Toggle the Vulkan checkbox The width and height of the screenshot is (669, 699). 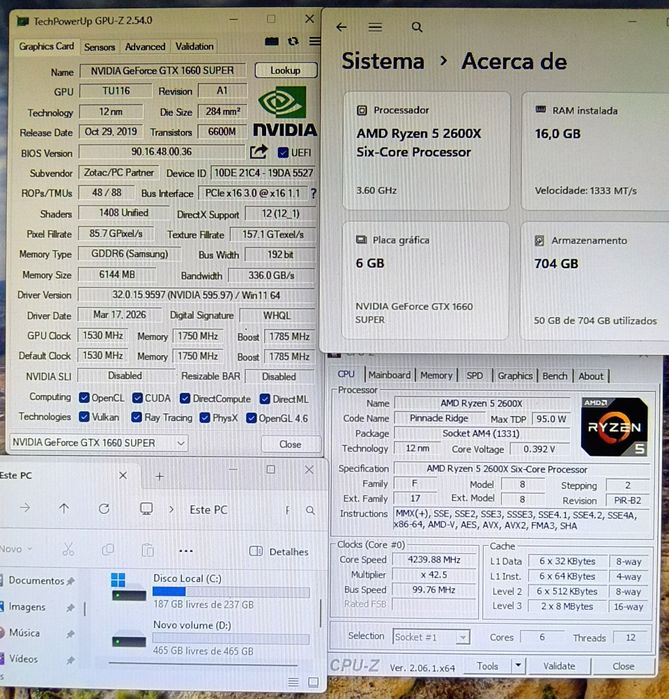[84, 417]
